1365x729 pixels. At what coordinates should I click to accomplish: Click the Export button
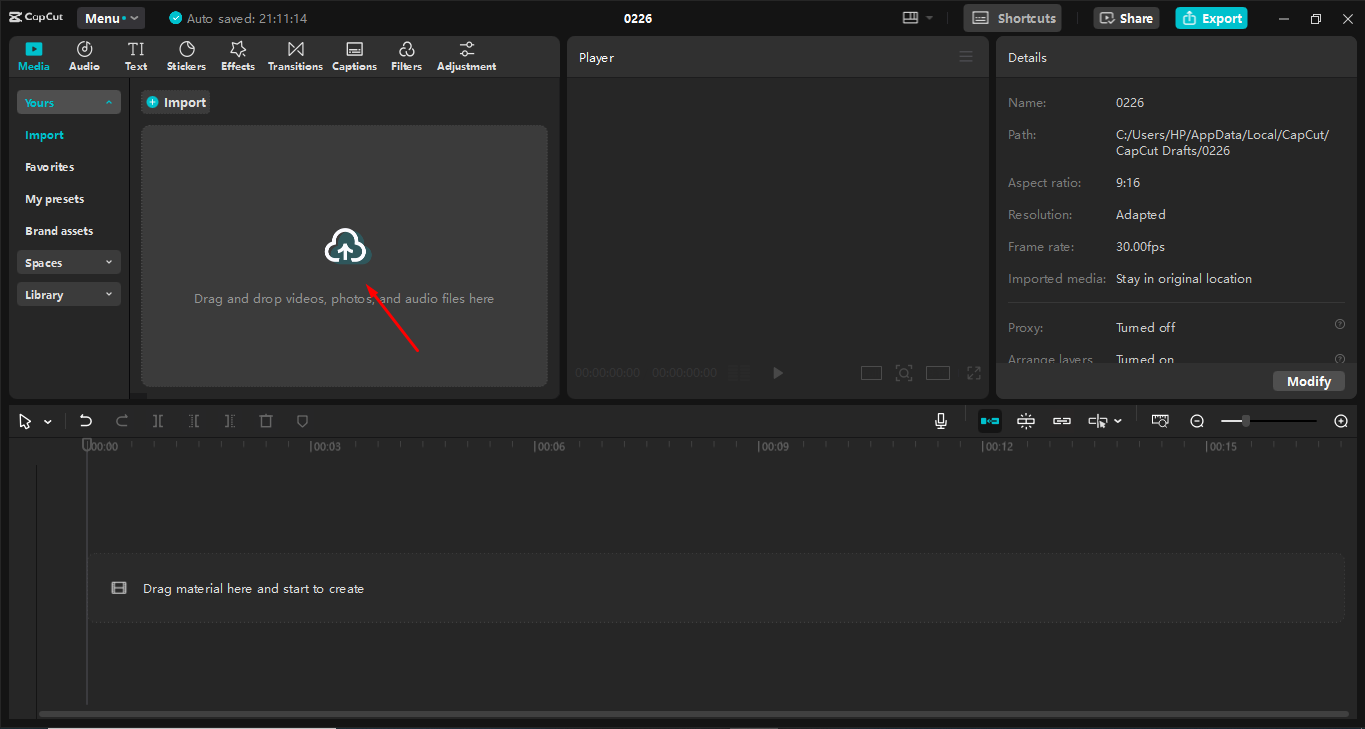tap(1211, 18)
